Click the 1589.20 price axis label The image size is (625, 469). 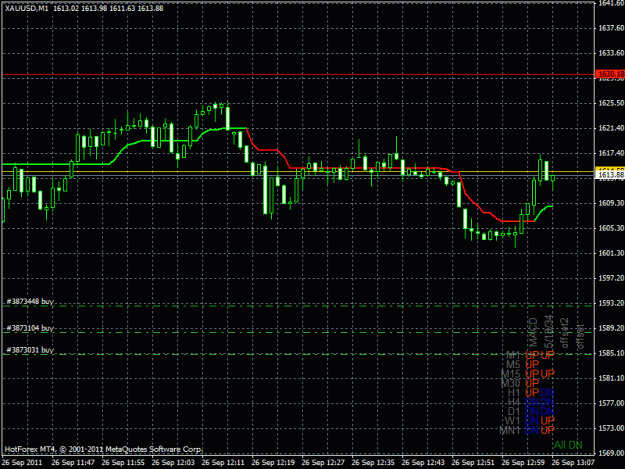(611, 328)
